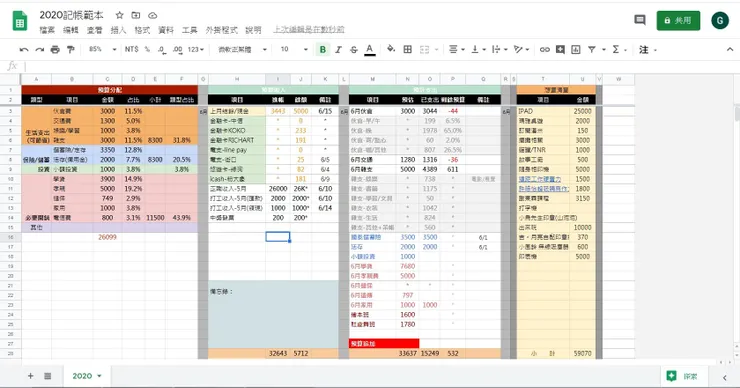The width and height of the screenshot is (740, 388).
Task: Open the Google Sheets home icon
Action: click(20, 21)
